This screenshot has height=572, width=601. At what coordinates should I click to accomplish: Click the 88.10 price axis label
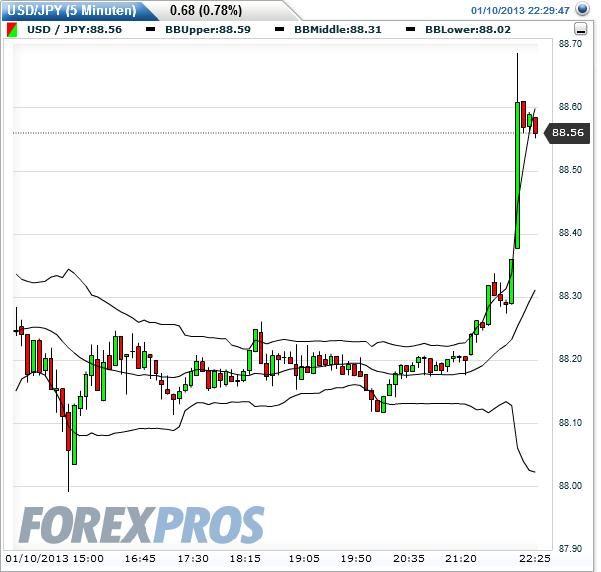click(x=570, y=422)
